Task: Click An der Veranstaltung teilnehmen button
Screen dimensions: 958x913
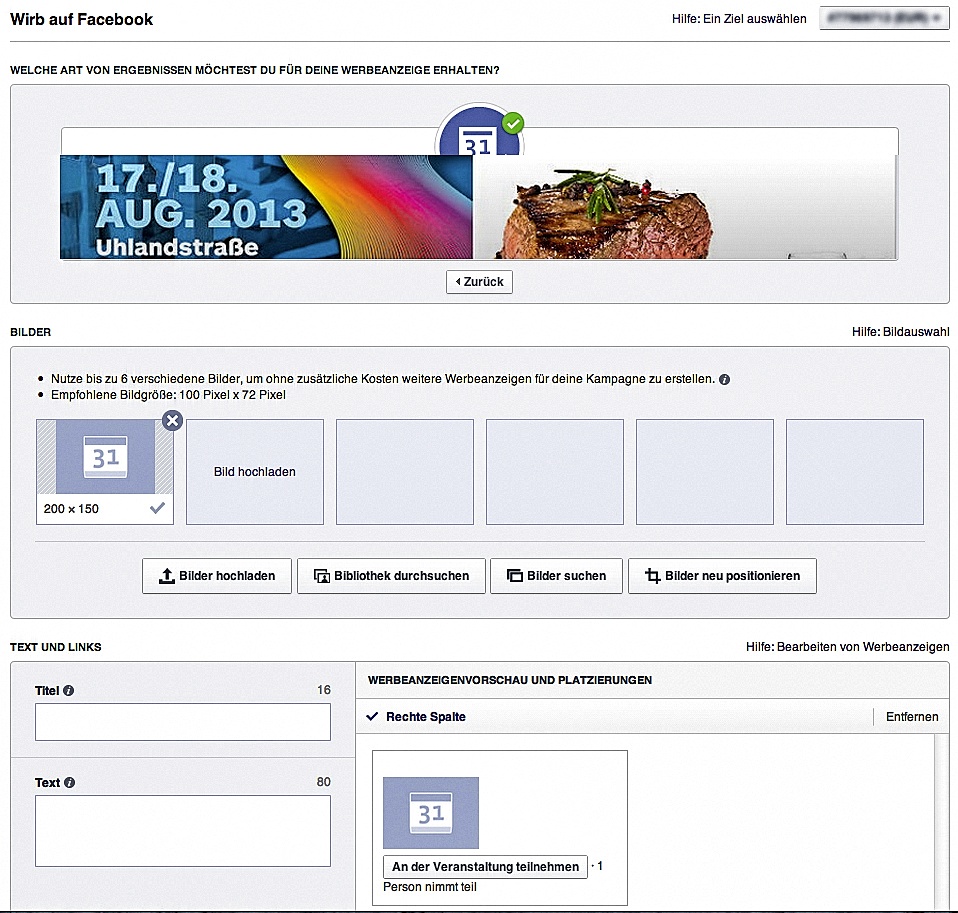Action: coord(485,867)
